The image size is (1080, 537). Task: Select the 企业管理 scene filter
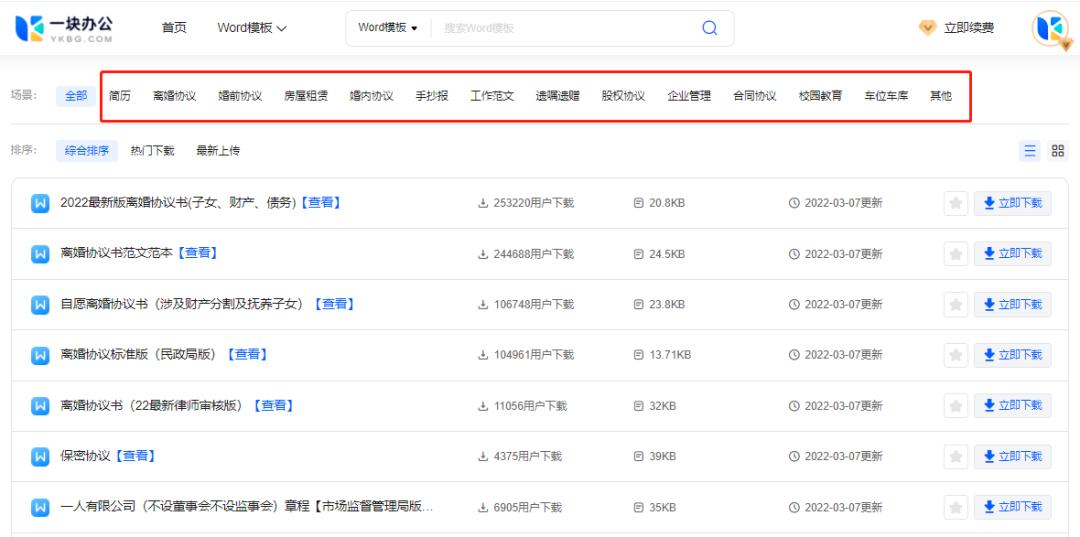tap(689, 96)
